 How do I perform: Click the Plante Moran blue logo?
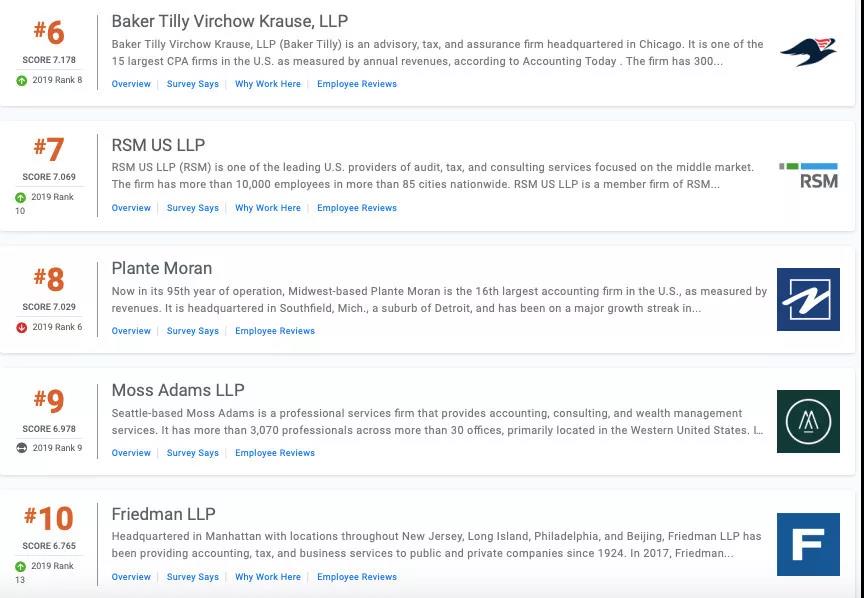point(808,299)
